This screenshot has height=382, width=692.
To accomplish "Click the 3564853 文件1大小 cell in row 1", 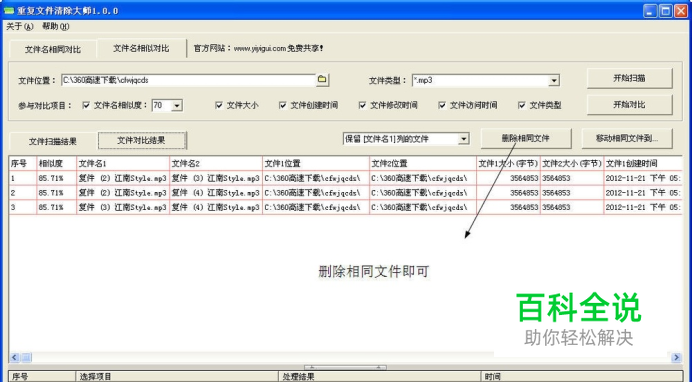I will click(508, 178).
